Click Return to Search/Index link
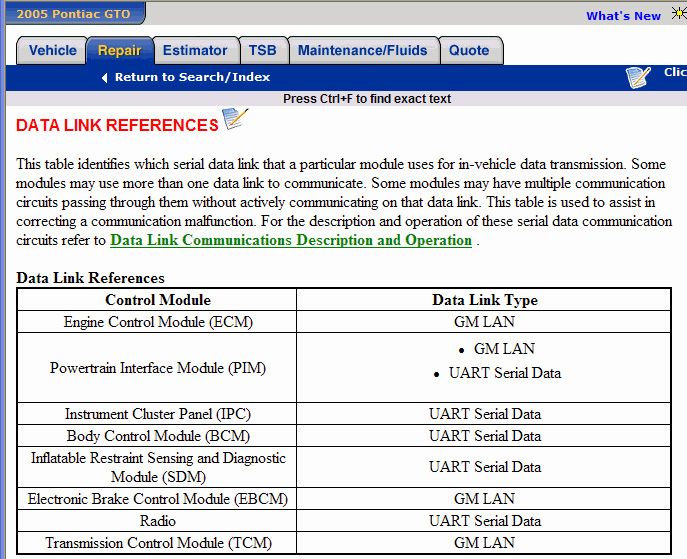 [x=192, y=77]
